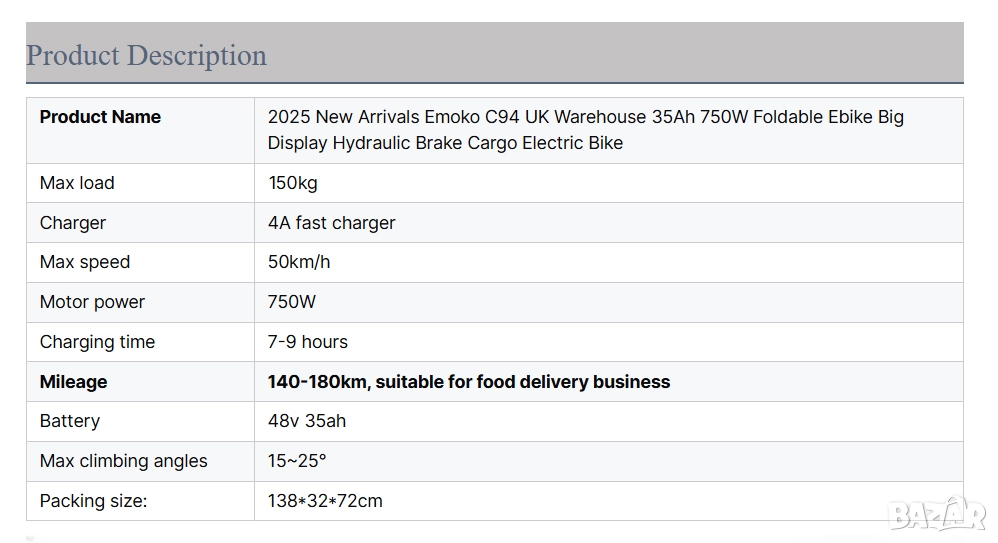
Task: Click the Charger row label
Action: coord(72,223)
